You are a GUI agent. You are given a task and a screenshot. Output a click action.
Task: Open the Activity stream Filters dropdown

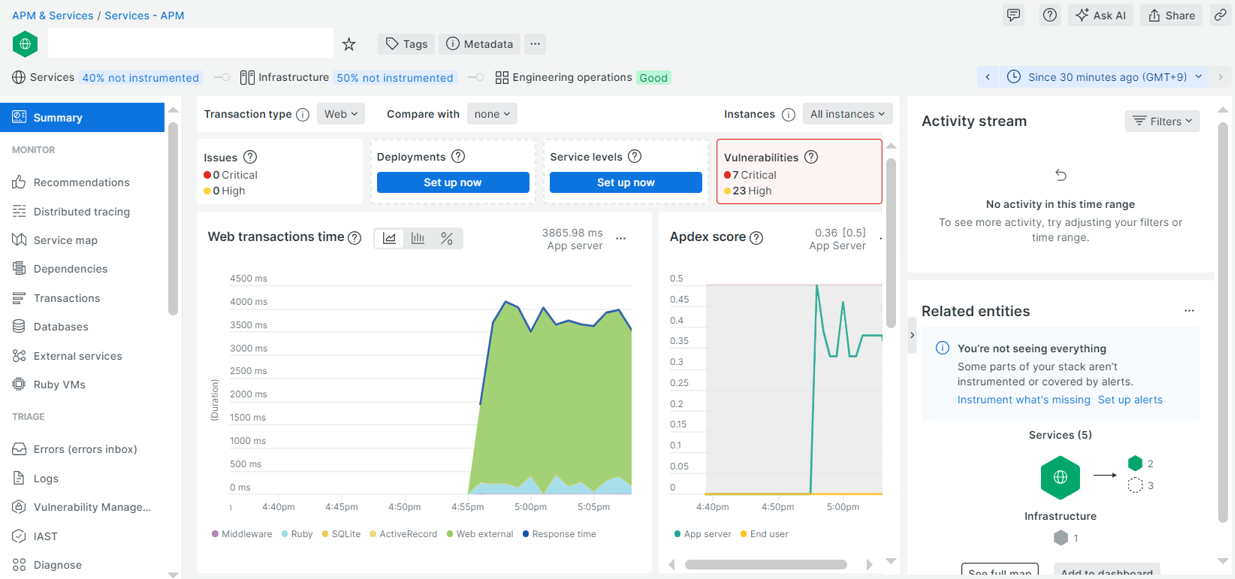[x=1162, y=121]
